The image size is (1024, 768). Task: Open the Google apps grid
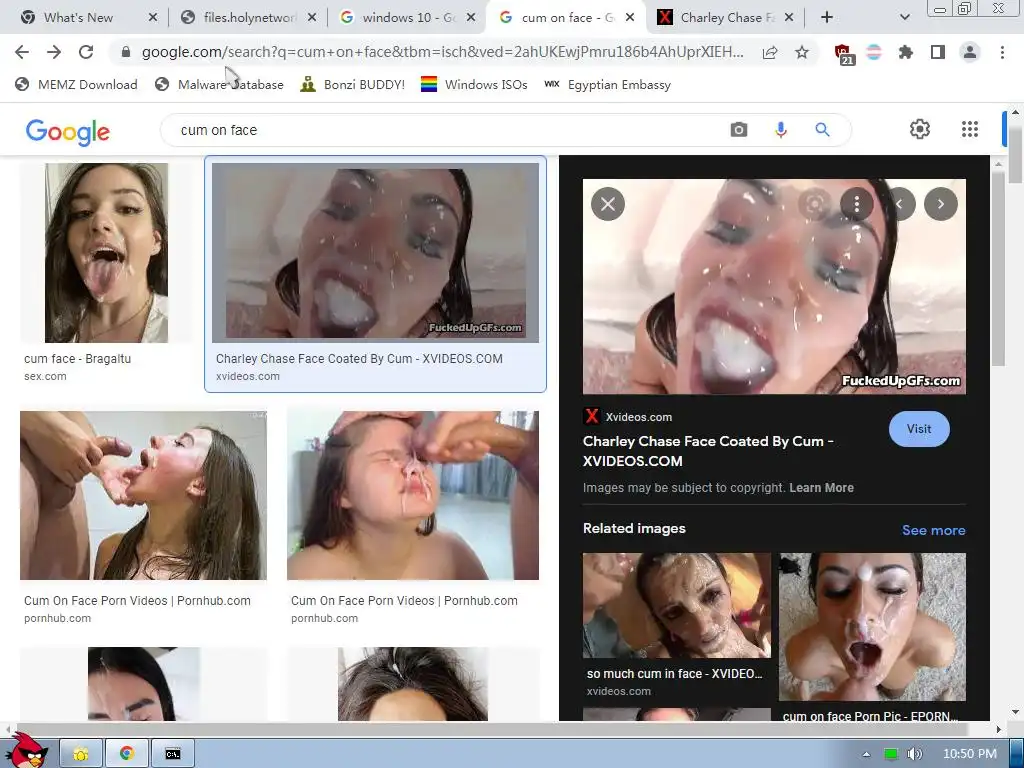tap(970, 129)
